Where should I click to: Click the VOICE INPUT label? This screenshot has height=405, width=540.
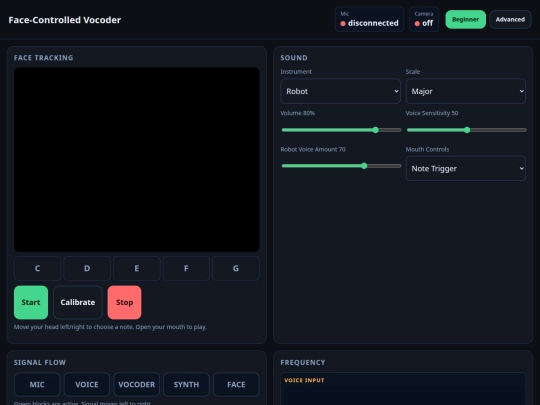[304, 380]
